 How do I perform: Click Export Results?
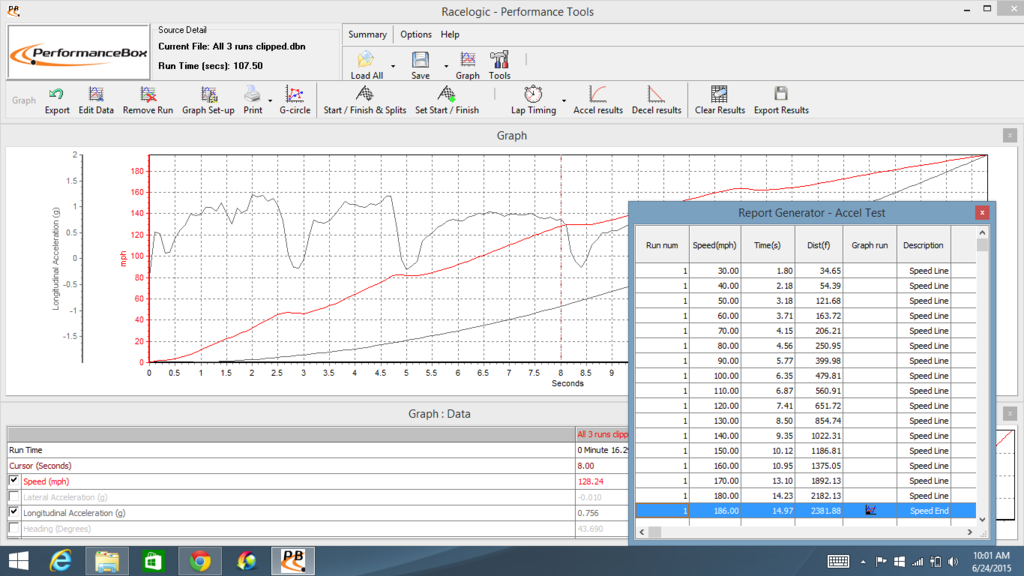tap(781, 95)
